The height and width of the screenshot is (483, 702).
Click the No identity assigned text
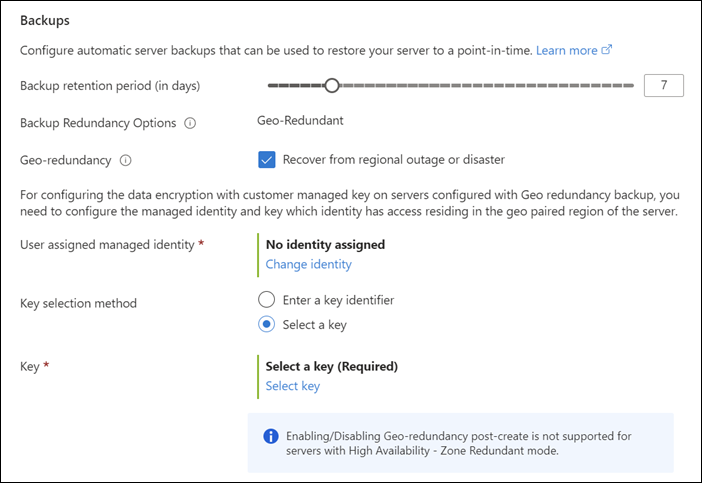coord(325,244)
